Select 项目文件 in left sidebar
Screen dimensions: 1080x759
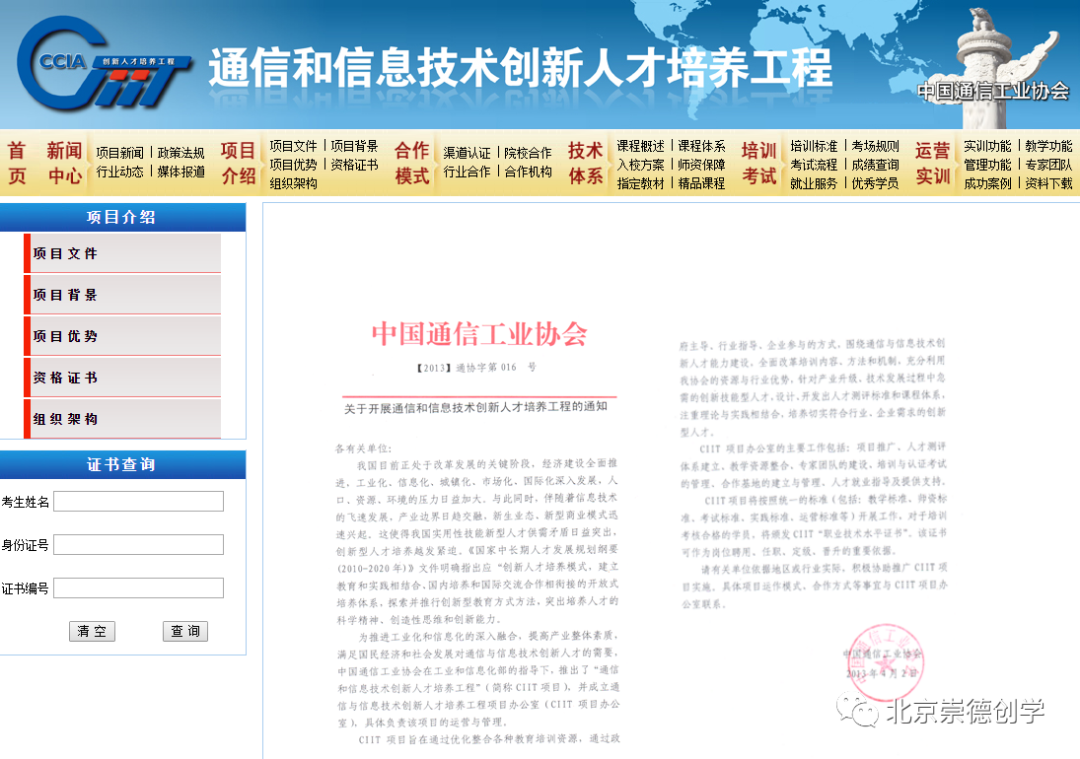tap(123, 253)
